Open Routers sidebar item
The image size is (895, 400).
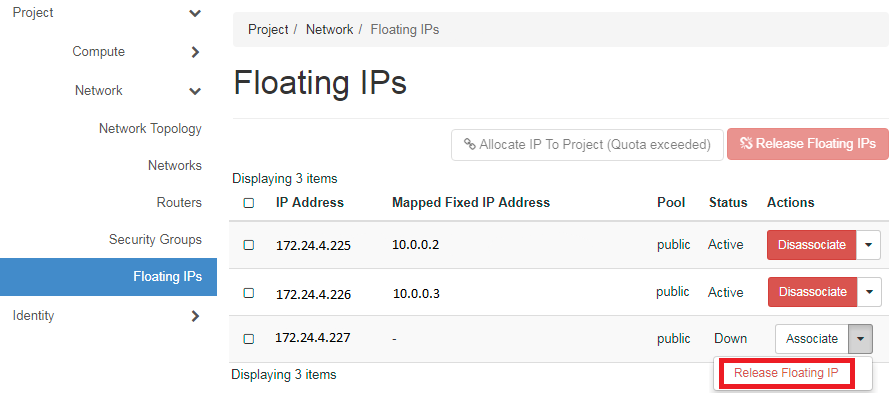(x=179, y=203)
